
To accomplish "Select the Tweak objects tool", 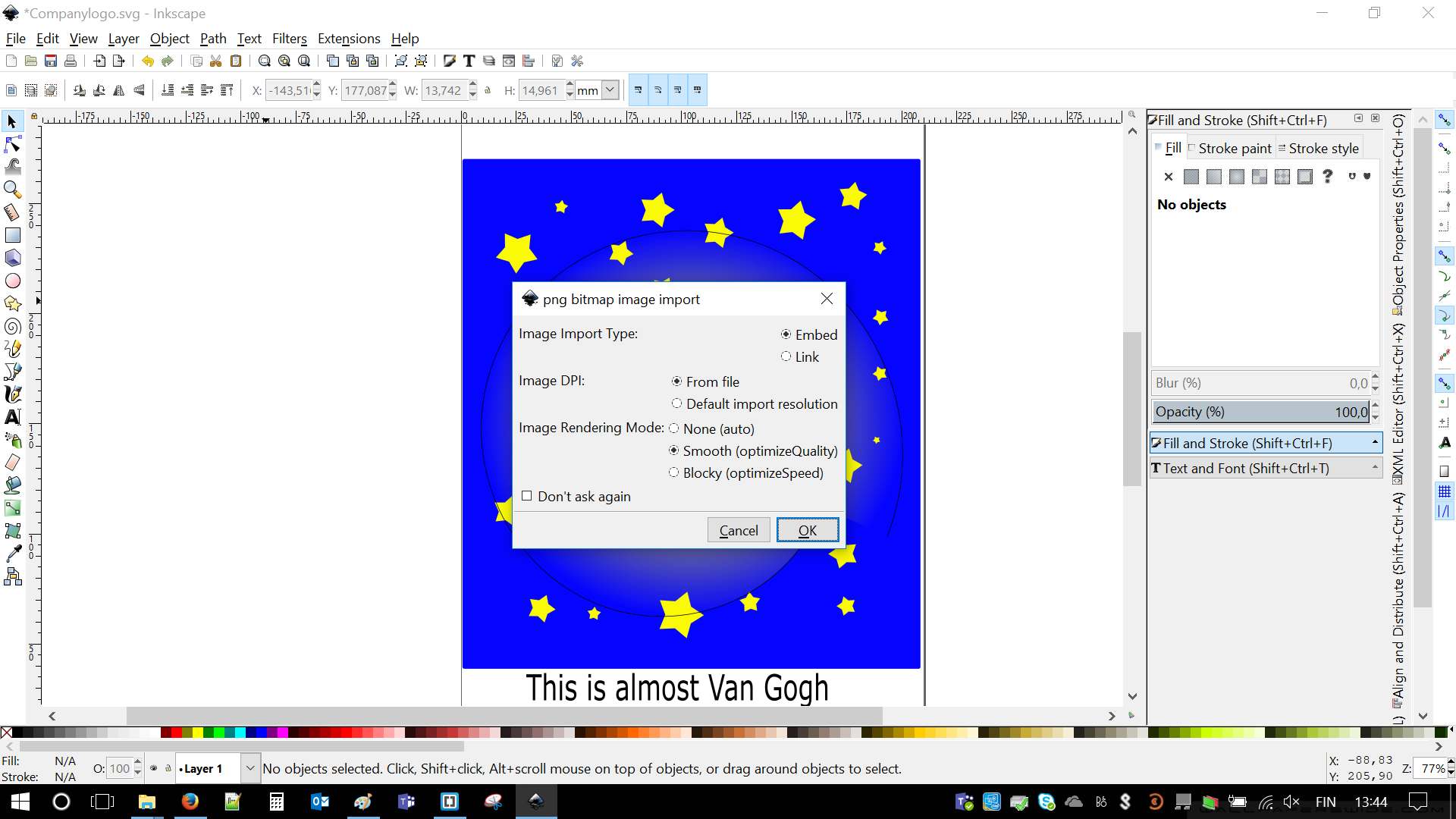I will tap(13, 167).
